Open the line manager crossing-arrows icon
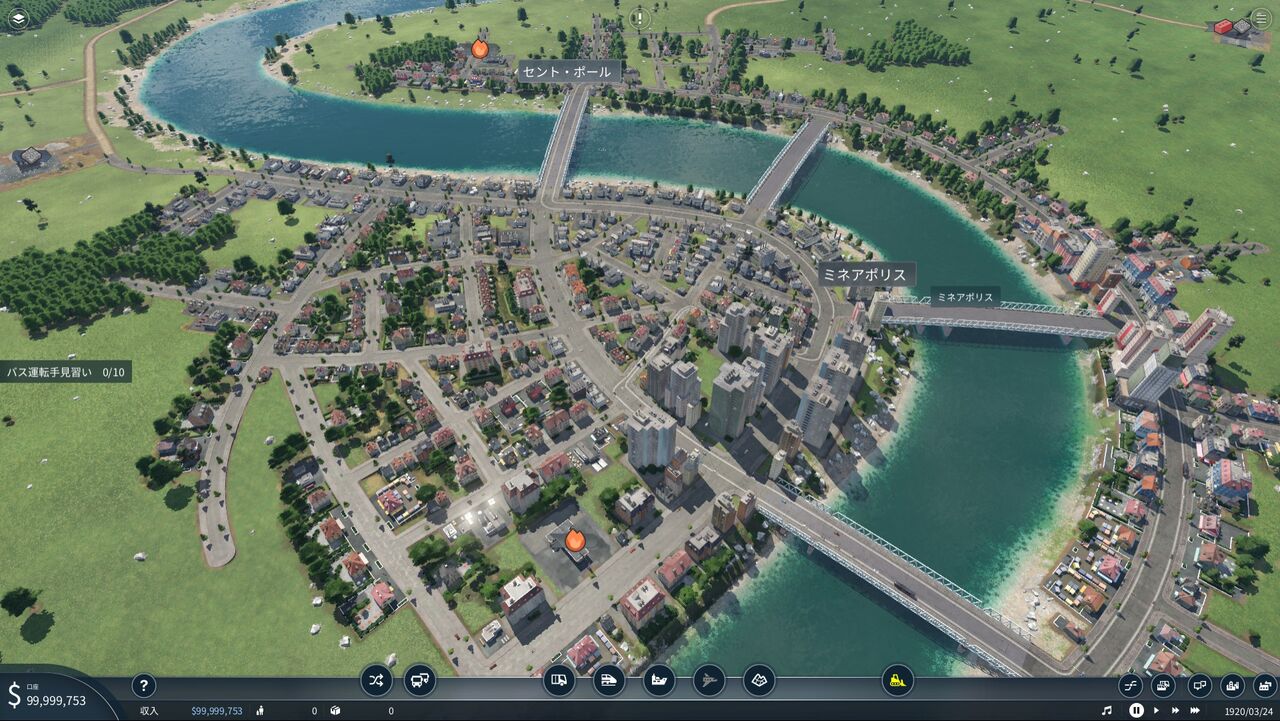This screenshot has width=1280, height=721. pyautogui.click(x=376, y=680)
